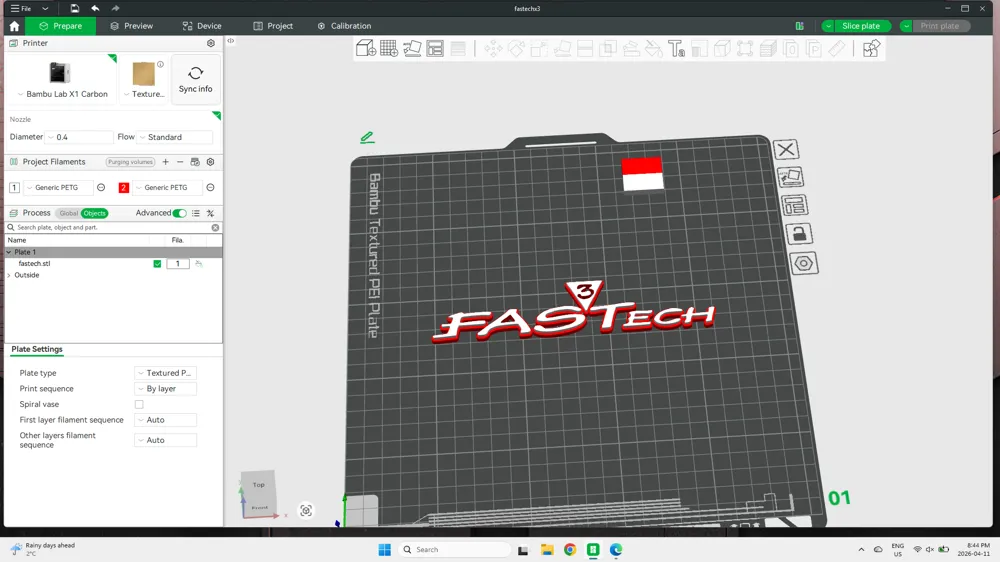
Task: Open the Bambu Lab X1 Carbon printer dropdown
Action: [x=62, y=94]
